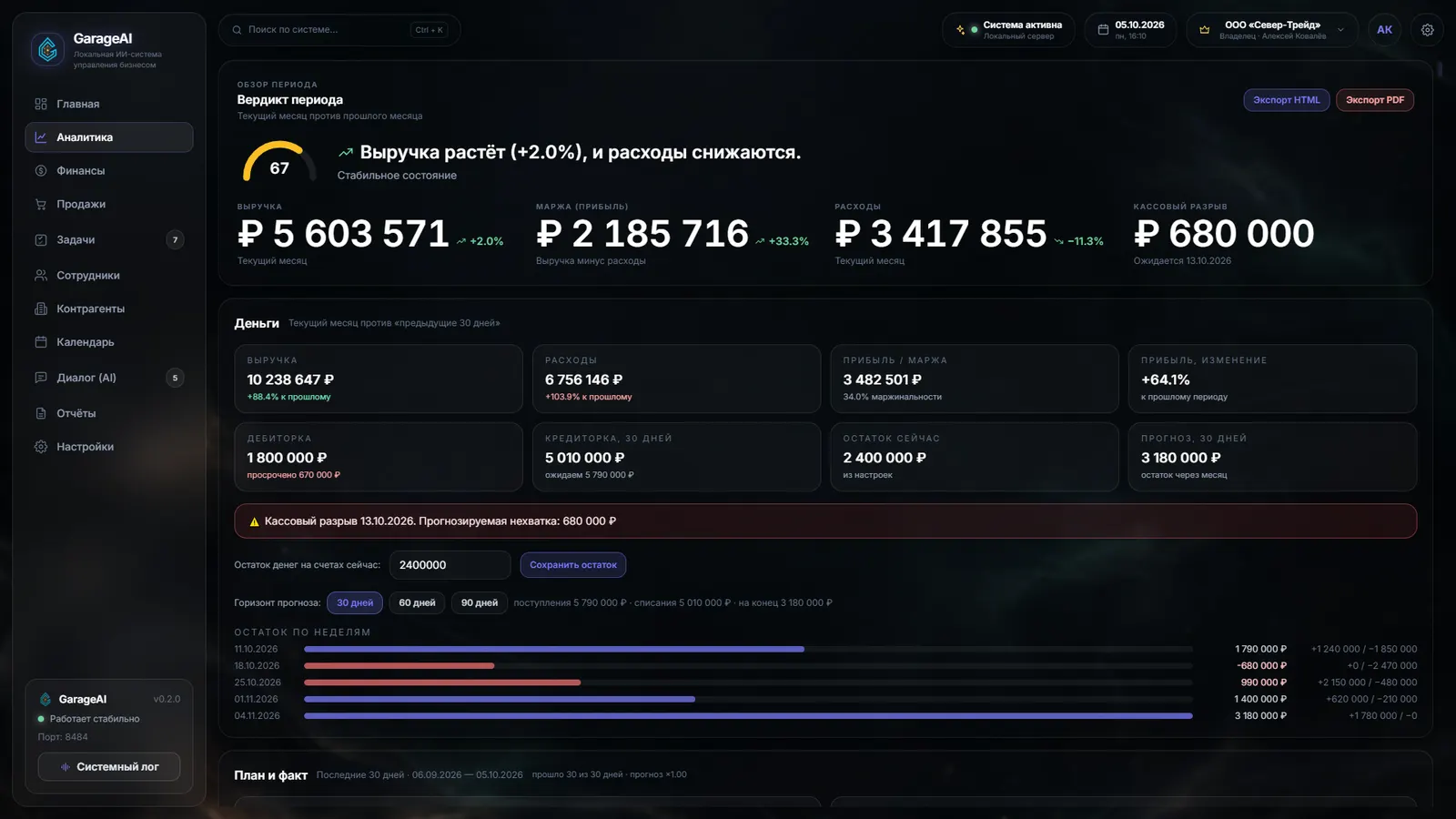Viewport: 1456px width, 819px height.
Task: Click the Диалог (AI) chat icon
Action: 41,378
